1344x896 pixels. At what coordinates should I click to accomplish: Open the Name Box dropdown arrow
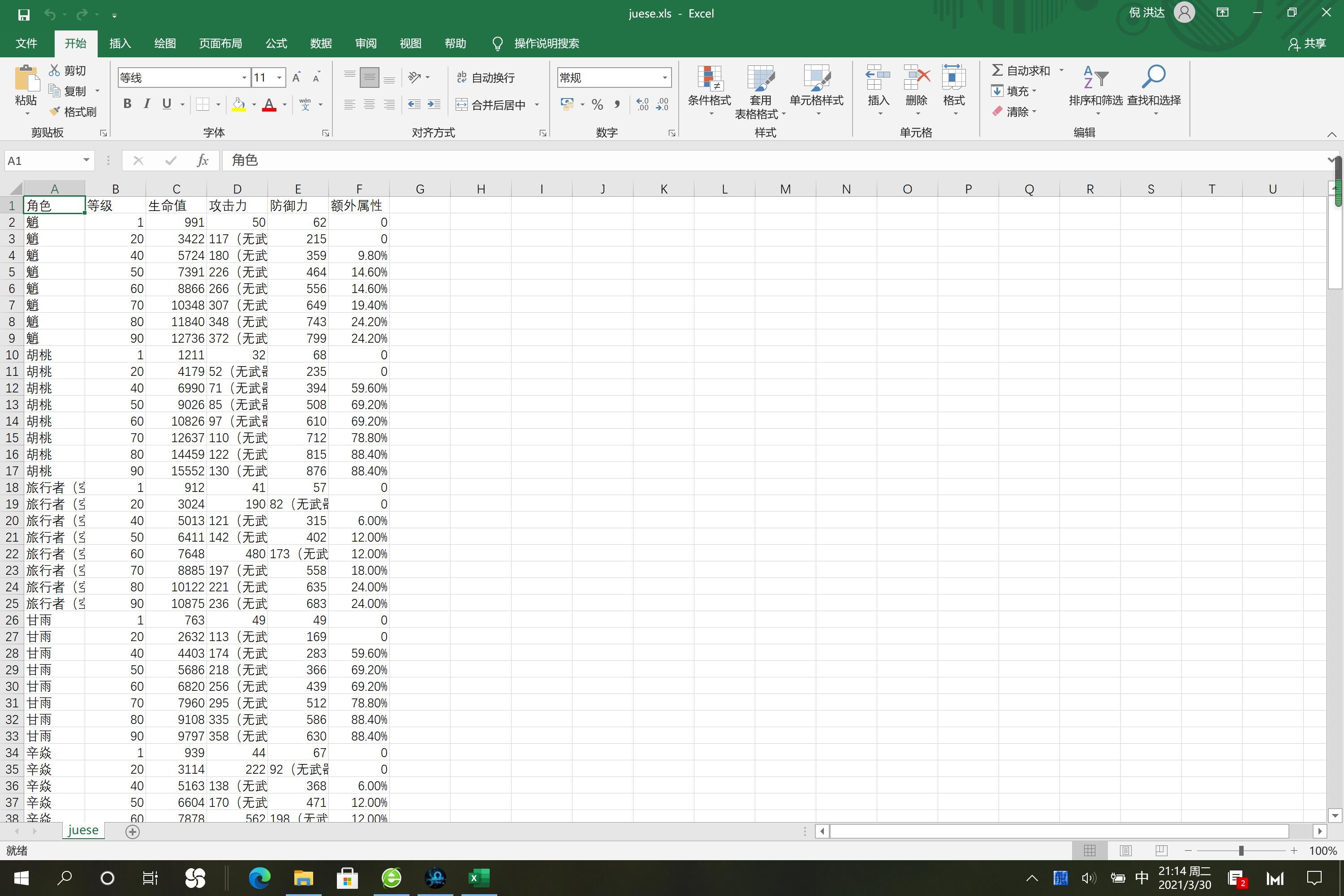[x=86, y=160]
